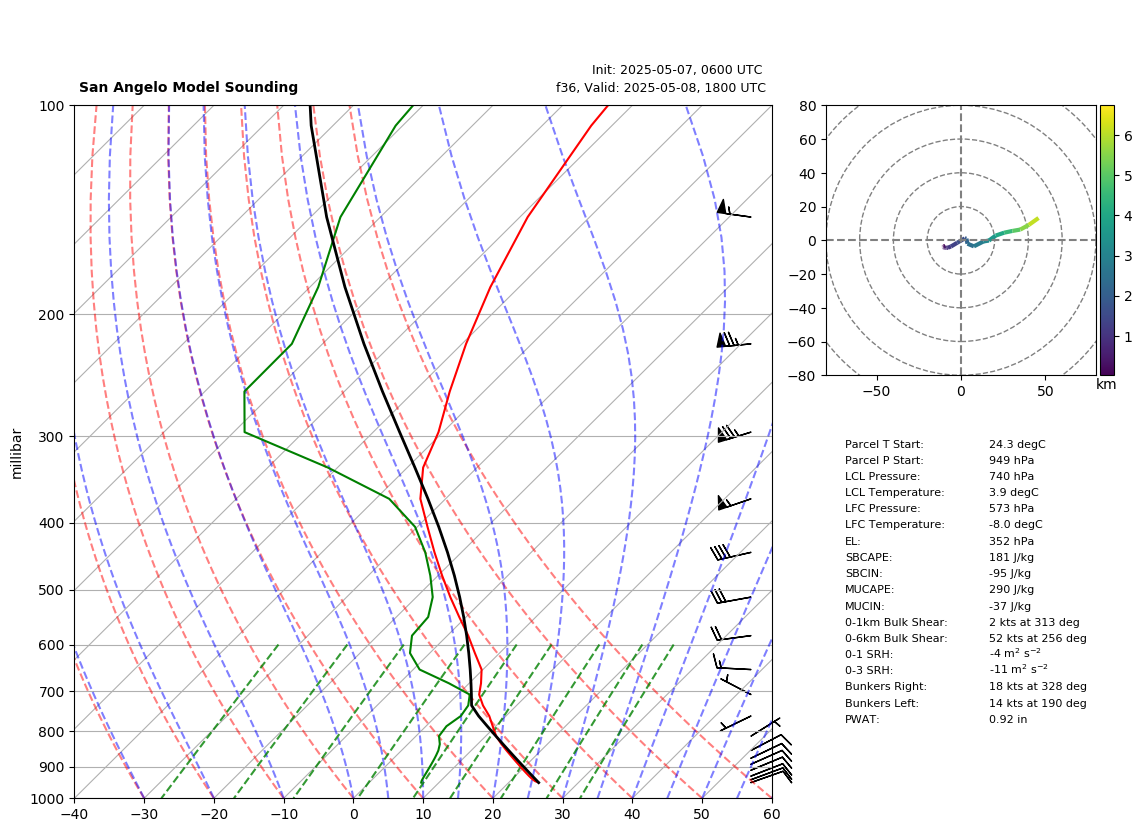Click the San Angelo Model Sounding title
Viewport: 1142px width, 832px height.
pyautogui.click(x=189, y=87)
